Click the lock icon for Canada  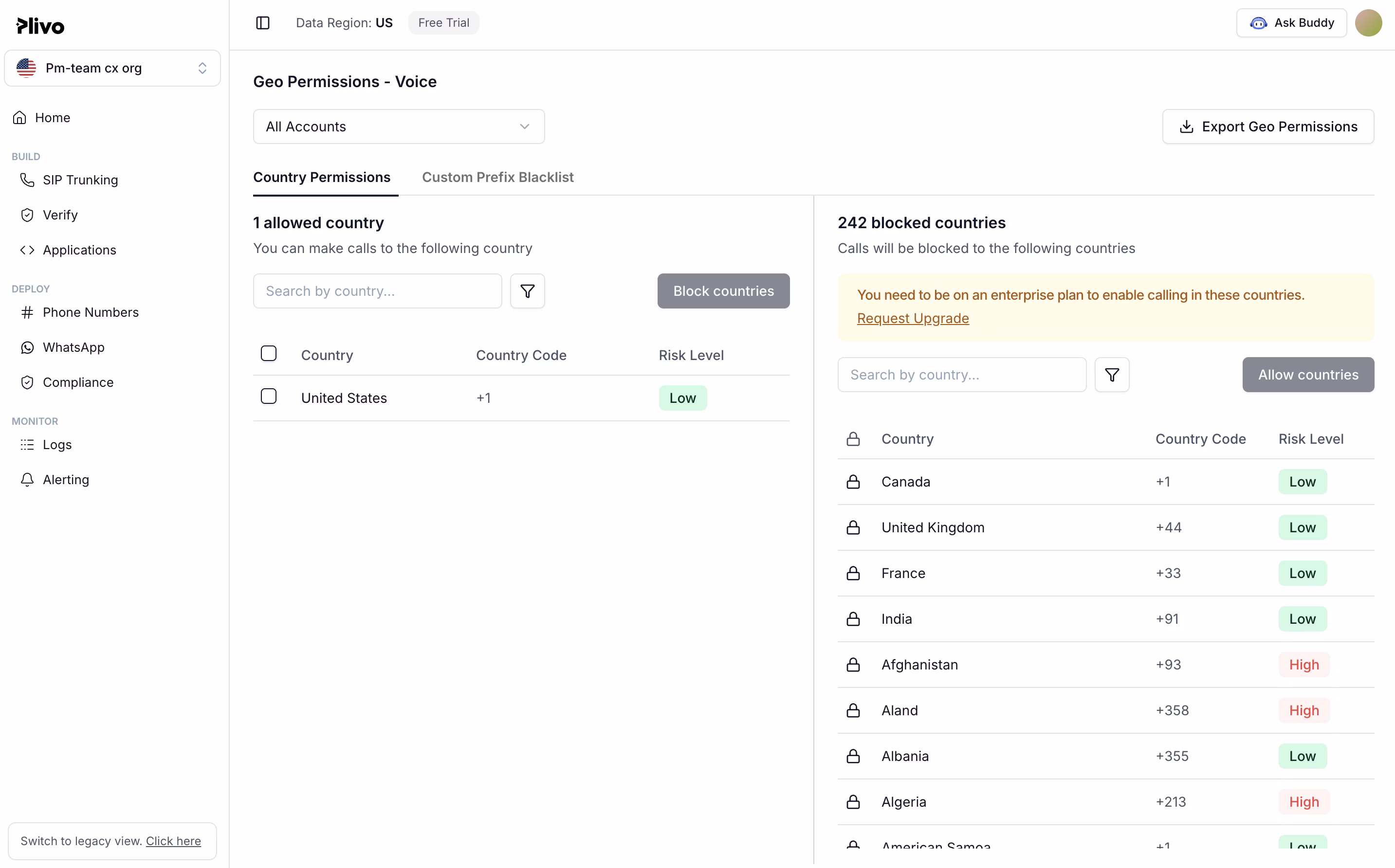coord(853,482)
